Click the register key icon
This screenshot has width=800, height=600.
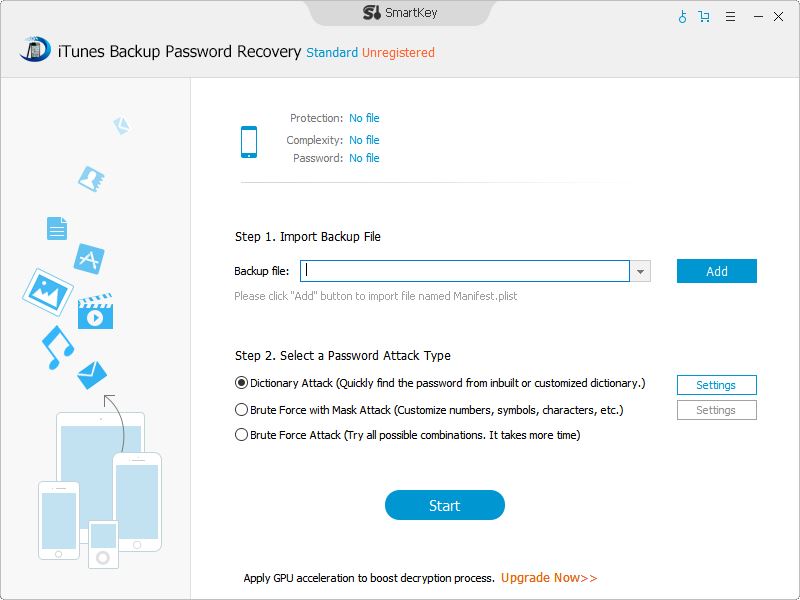[x=683, y=16]
